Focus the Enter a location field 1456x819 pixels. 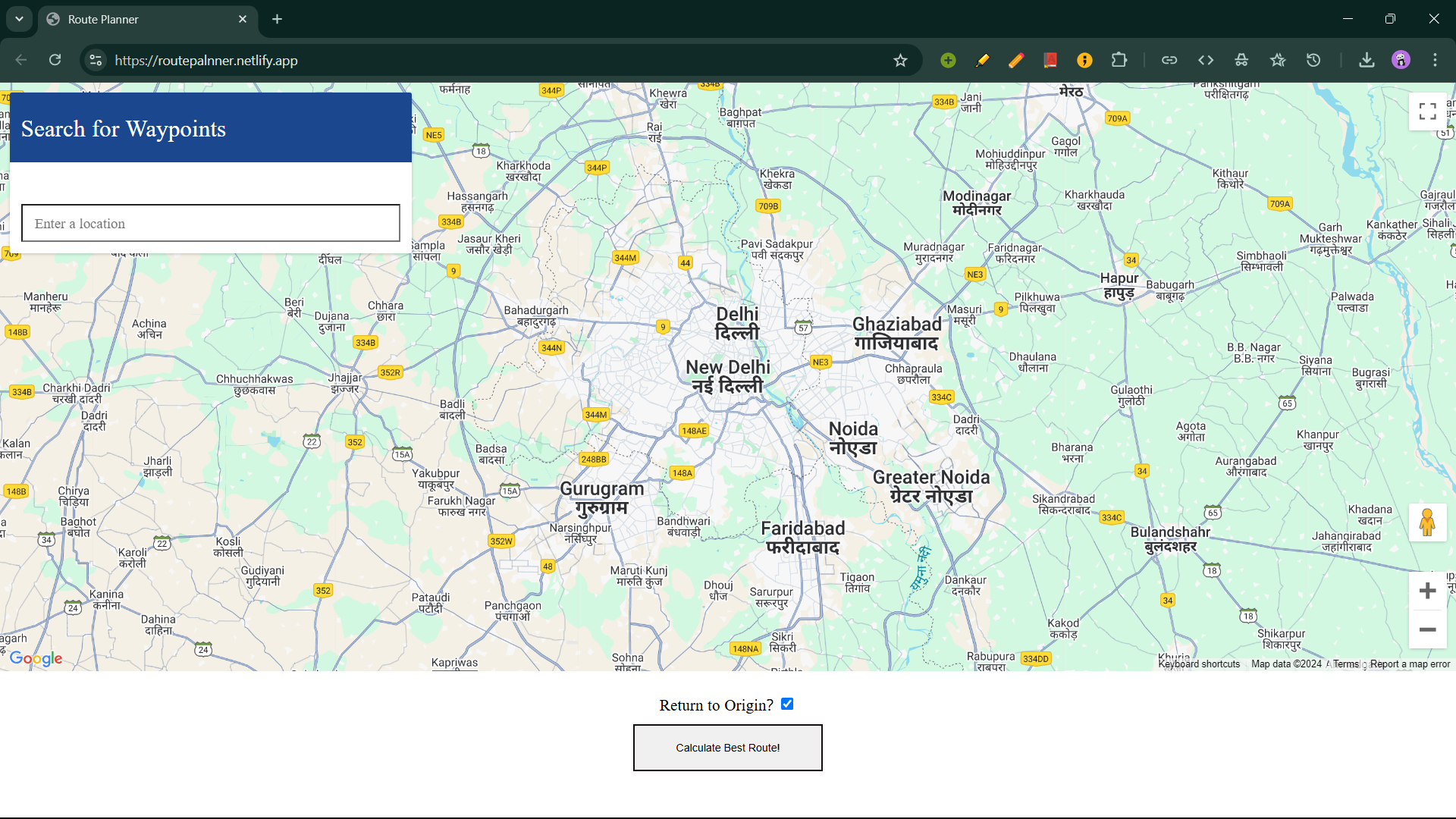pyautogui.click(x=211, y=223)
